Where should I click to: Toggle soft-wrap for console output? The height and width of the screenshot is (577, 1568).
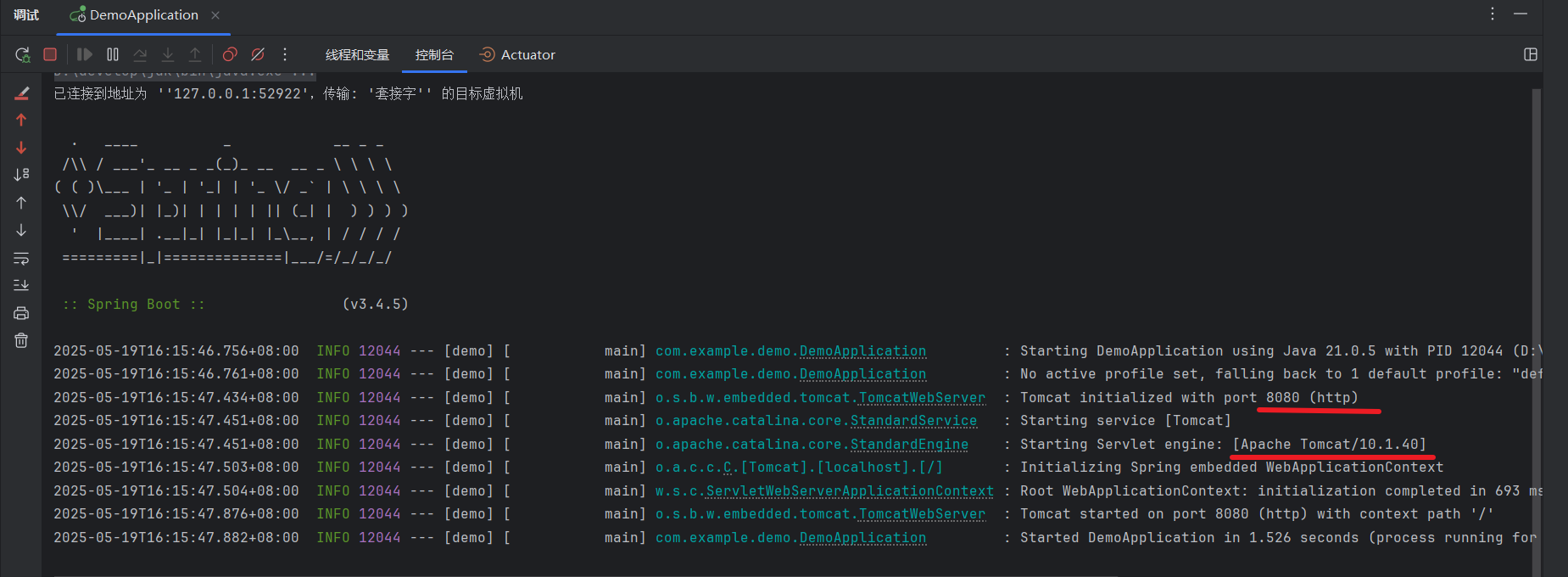[22, 258]
